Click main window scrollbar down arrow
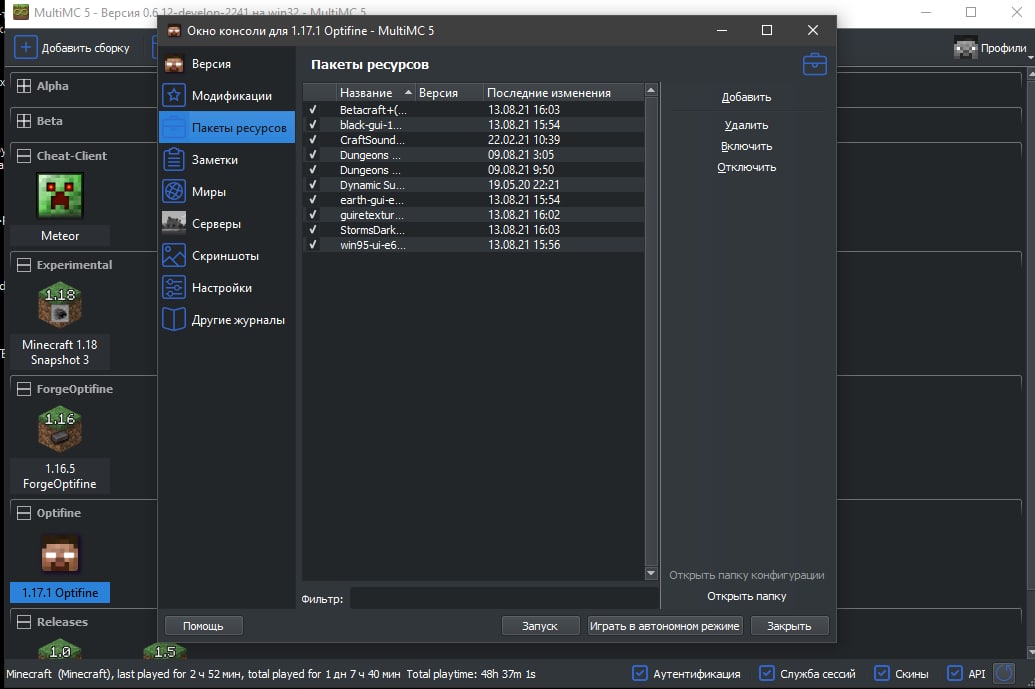Image resolution: width=1035 pixels, height=689 pixels. click(x=1030, y=653)
